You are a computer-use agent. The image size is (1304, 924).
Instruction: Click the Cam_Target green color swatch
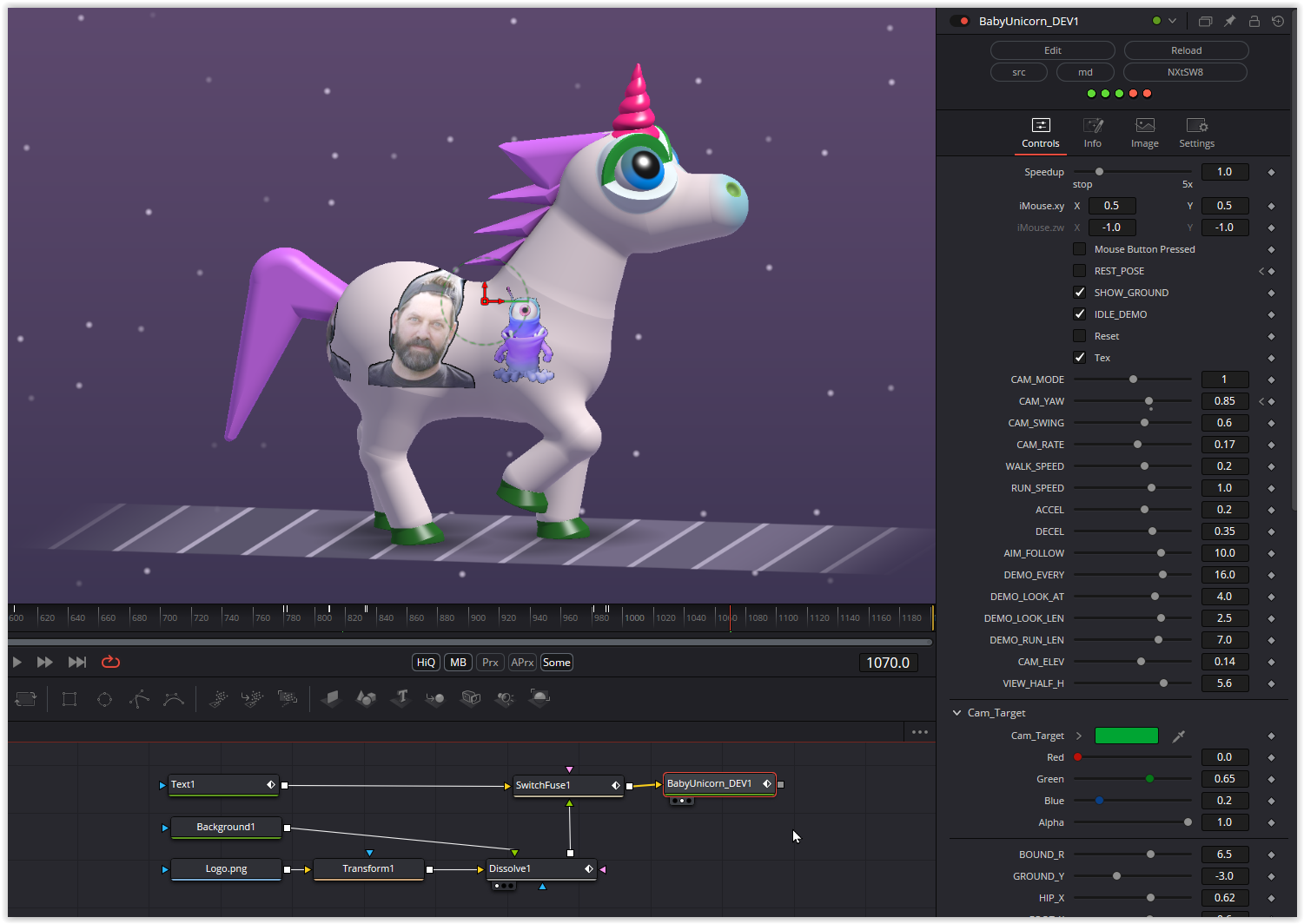tap(1127, 736)
